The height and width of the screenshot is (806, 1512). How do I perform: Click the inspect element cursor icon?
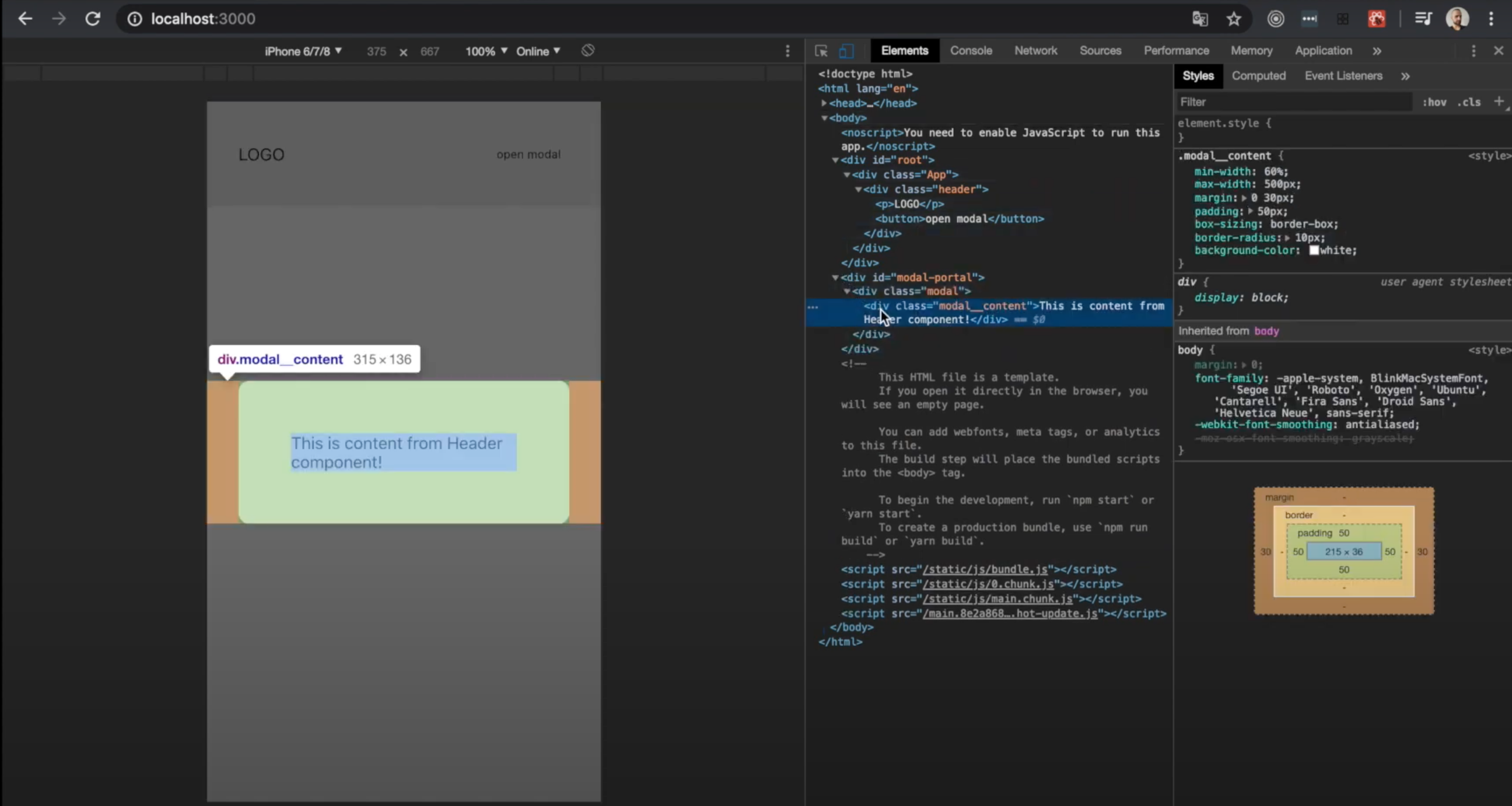(821, 50)
